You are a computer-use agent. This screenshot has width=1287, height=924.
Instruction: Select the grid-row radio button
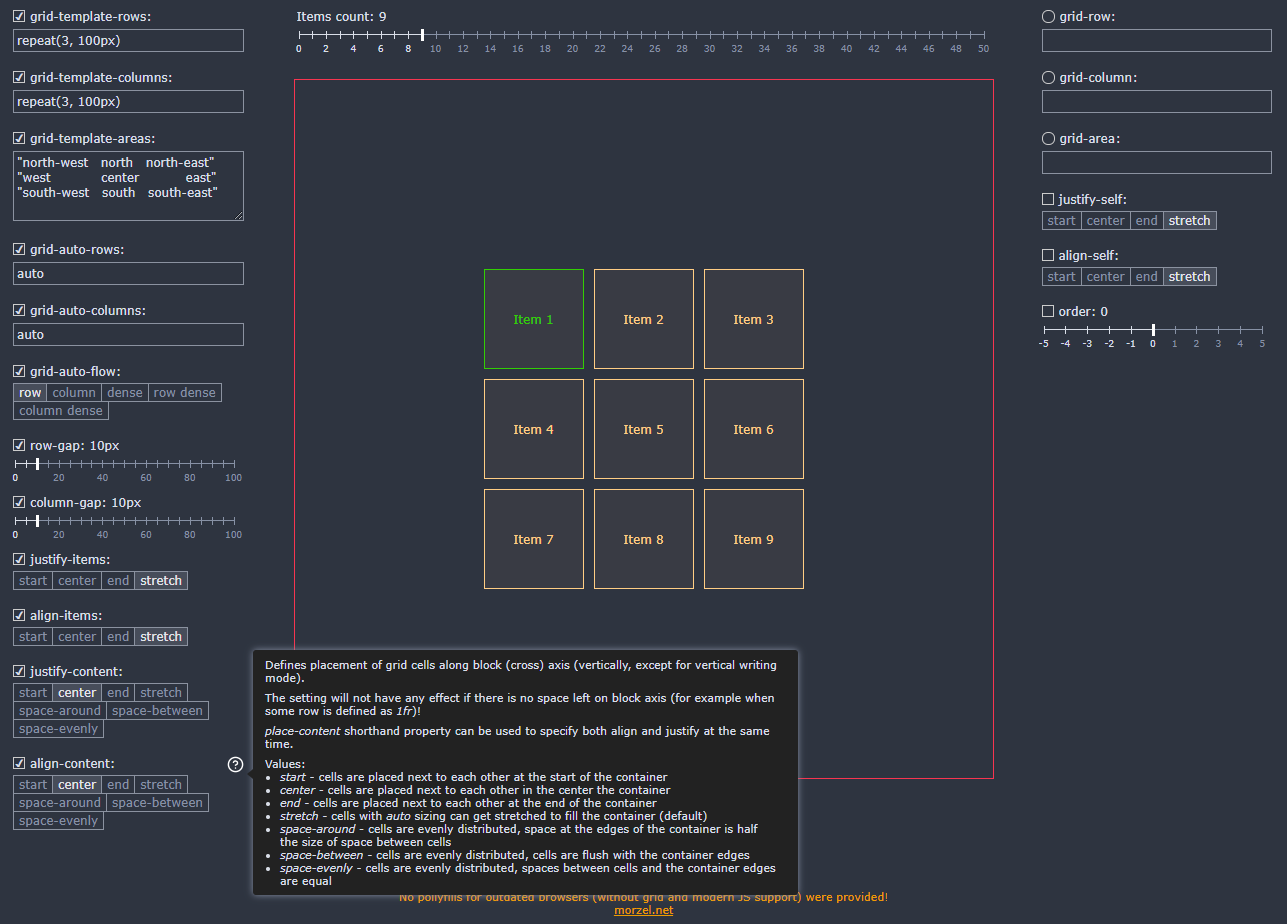1048,17
